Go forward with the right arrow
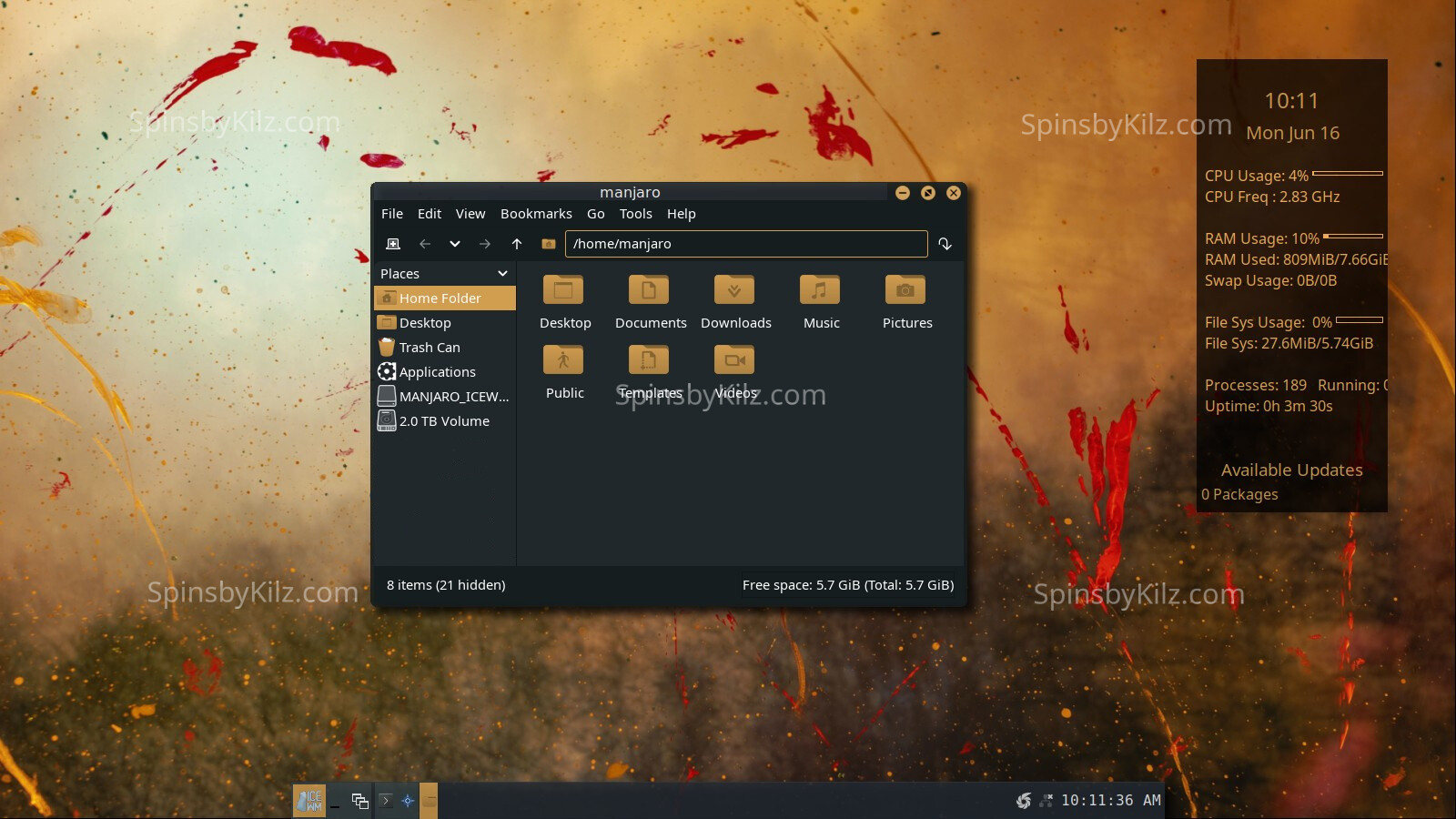The width and height of the screenshot is (1456, 819). (485, 244)
